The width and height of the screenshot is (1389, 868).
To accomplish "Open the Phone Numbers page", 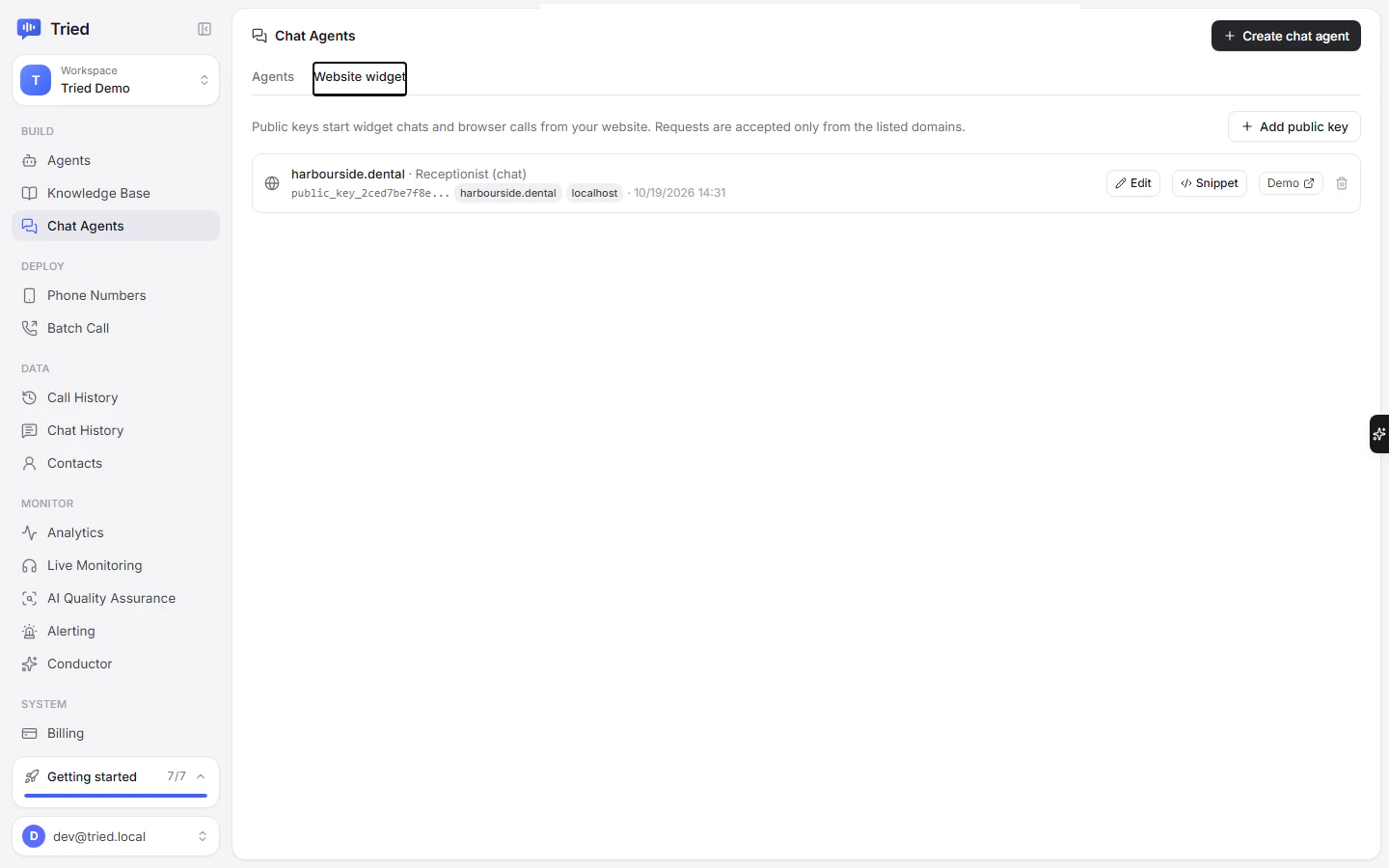I will pos(116,296).
